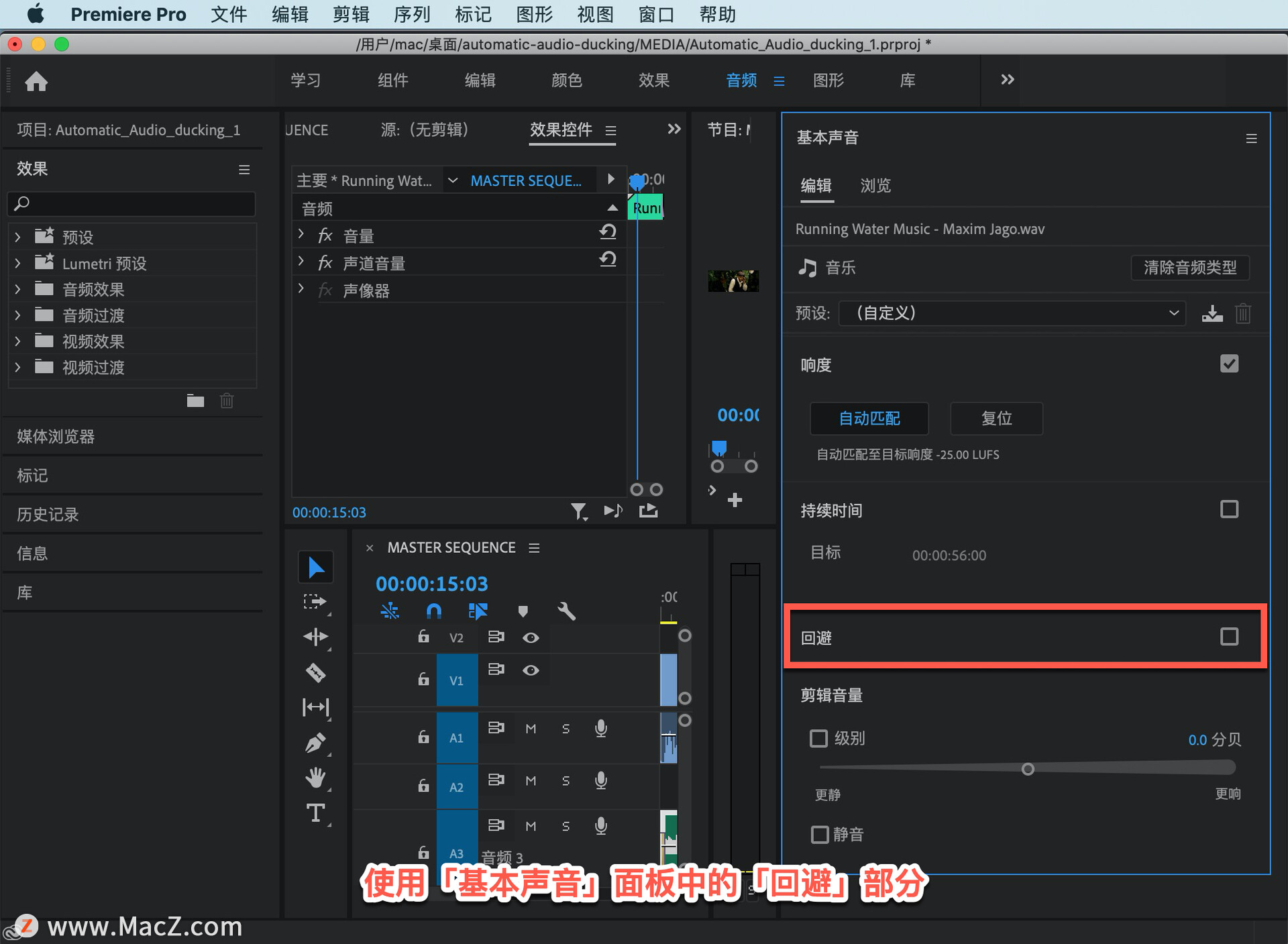Screen dimensions: 1288x944
Task: Adjust the 剪辑音量 level slider handle
Action: [x=1027, y=769]
